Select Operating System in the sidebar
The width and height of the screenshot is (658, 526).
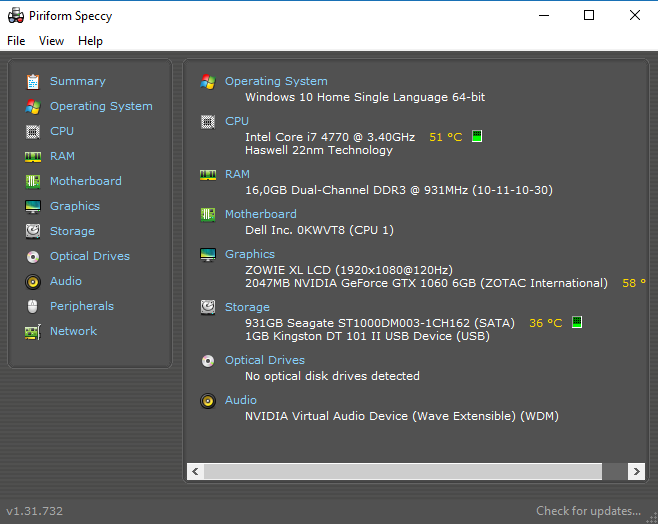point(101,106)
